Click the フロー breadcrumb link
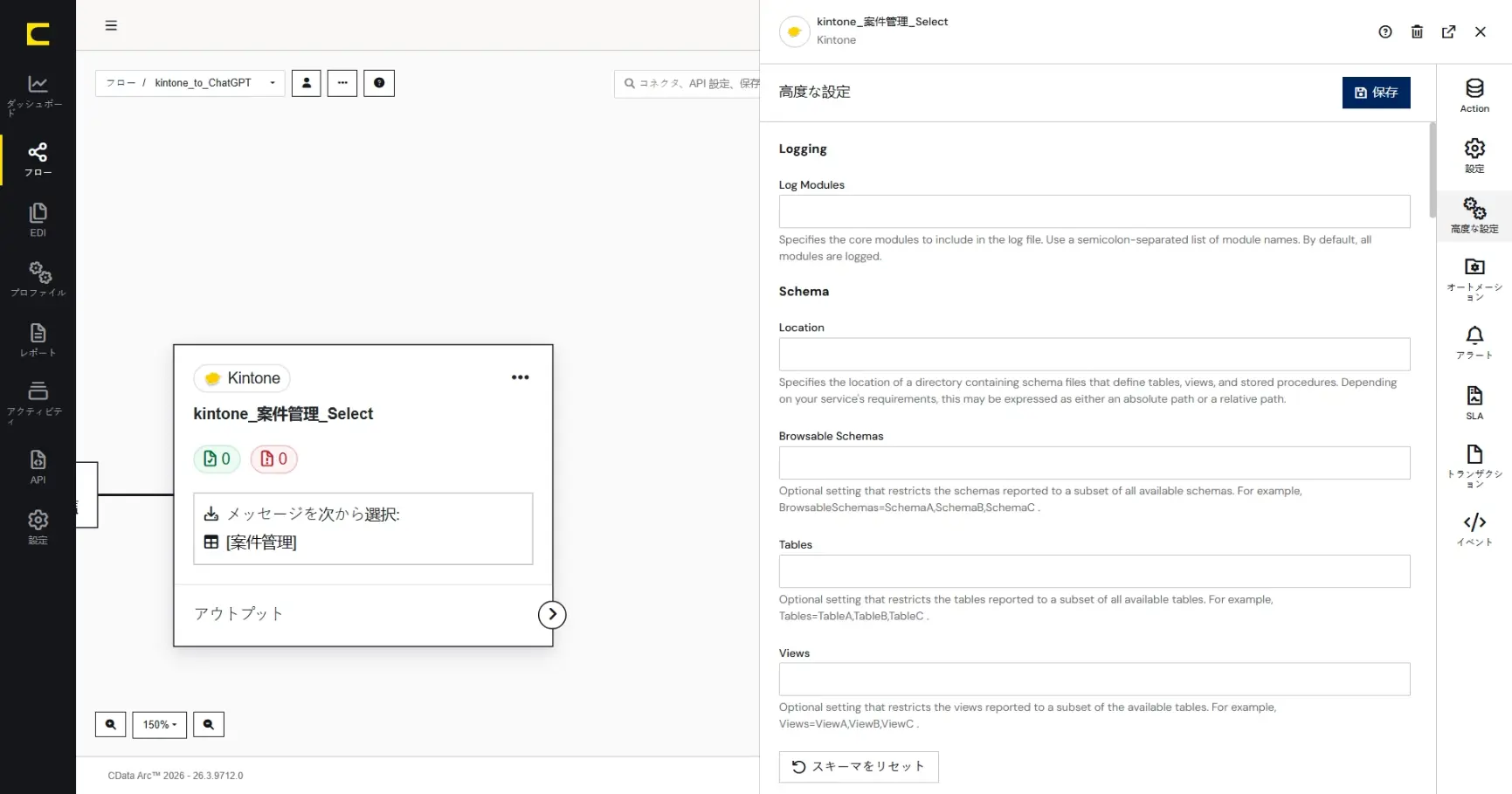 pos(121,83)
